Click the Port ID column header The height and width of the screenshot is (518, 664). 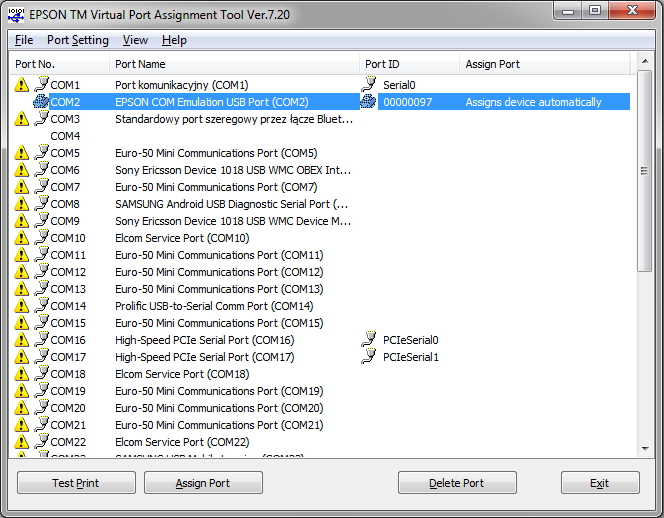[409, 64]
